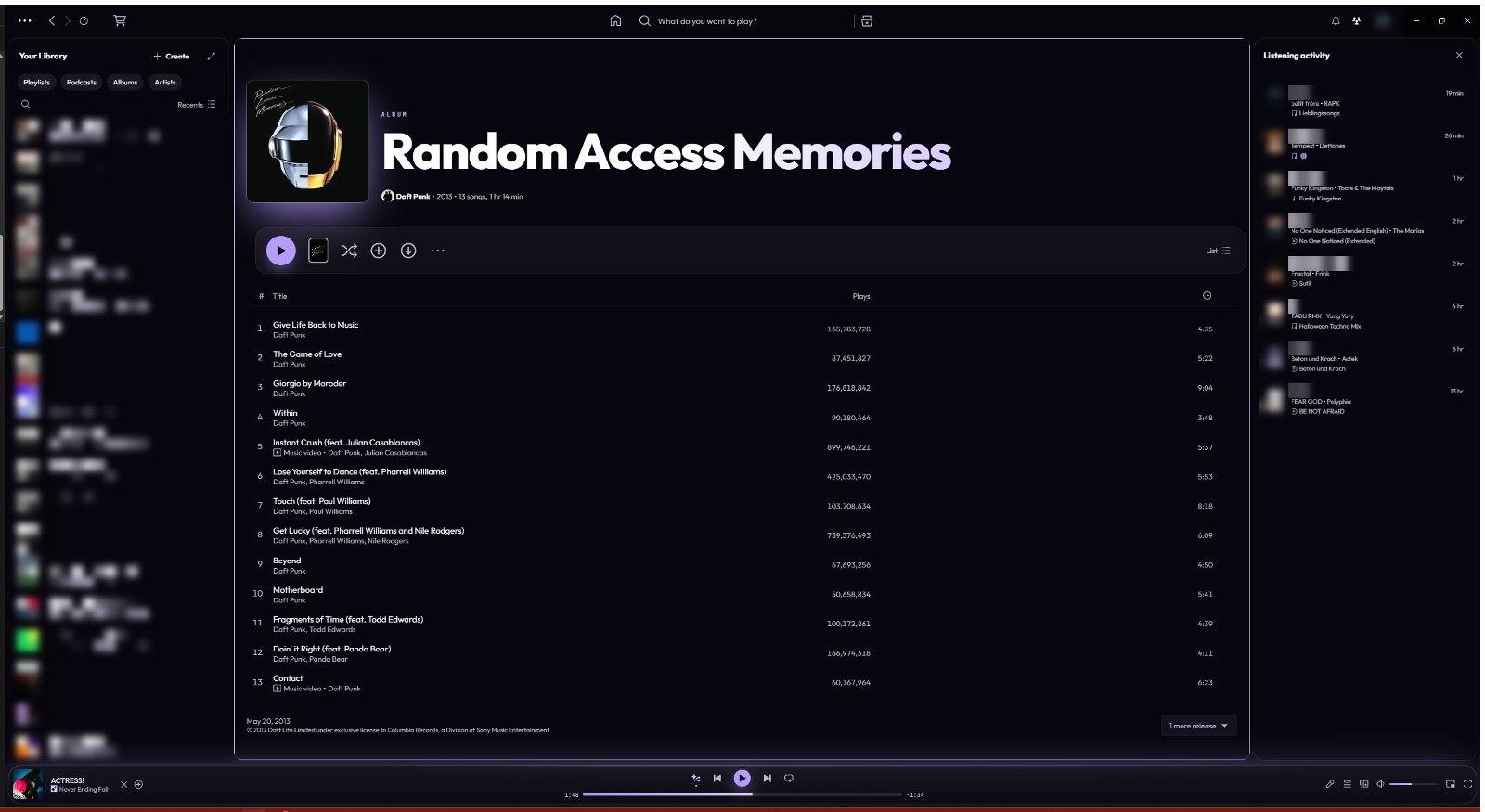
Task: Close the Listening activity panel
Action: click(x=1459, y=56)
